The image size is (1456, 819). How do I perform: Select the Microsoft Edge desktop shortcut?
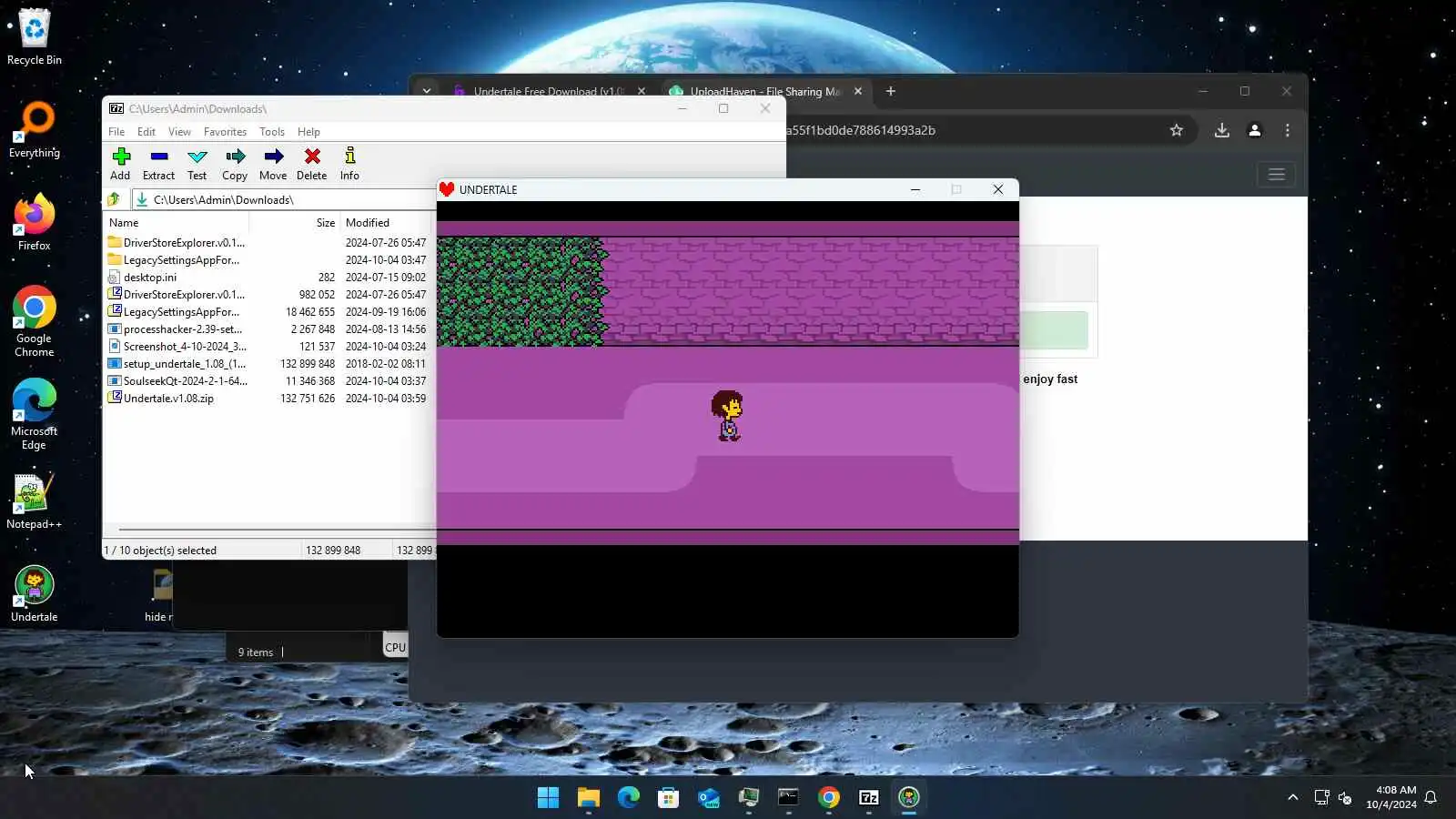[x=35, y=414]
